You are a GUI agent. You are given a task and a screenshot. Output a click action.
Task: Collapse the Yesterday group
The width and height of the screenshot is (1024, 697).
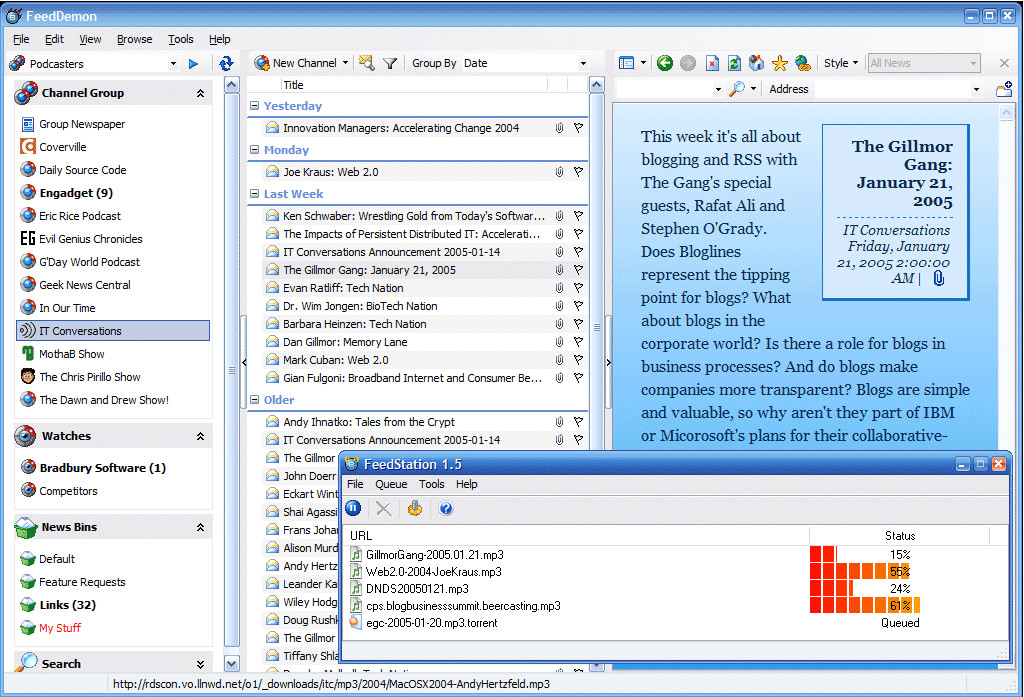click(x=255, y=105)
